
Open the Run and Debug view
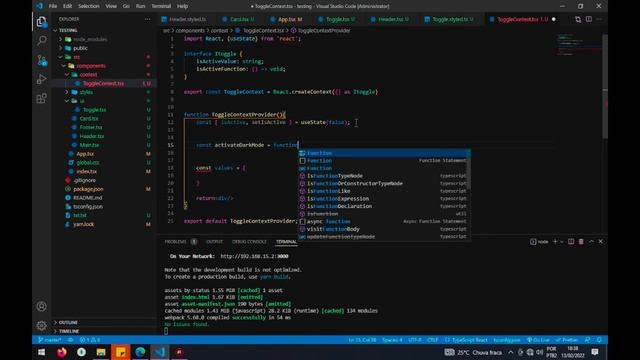point(41,79)
